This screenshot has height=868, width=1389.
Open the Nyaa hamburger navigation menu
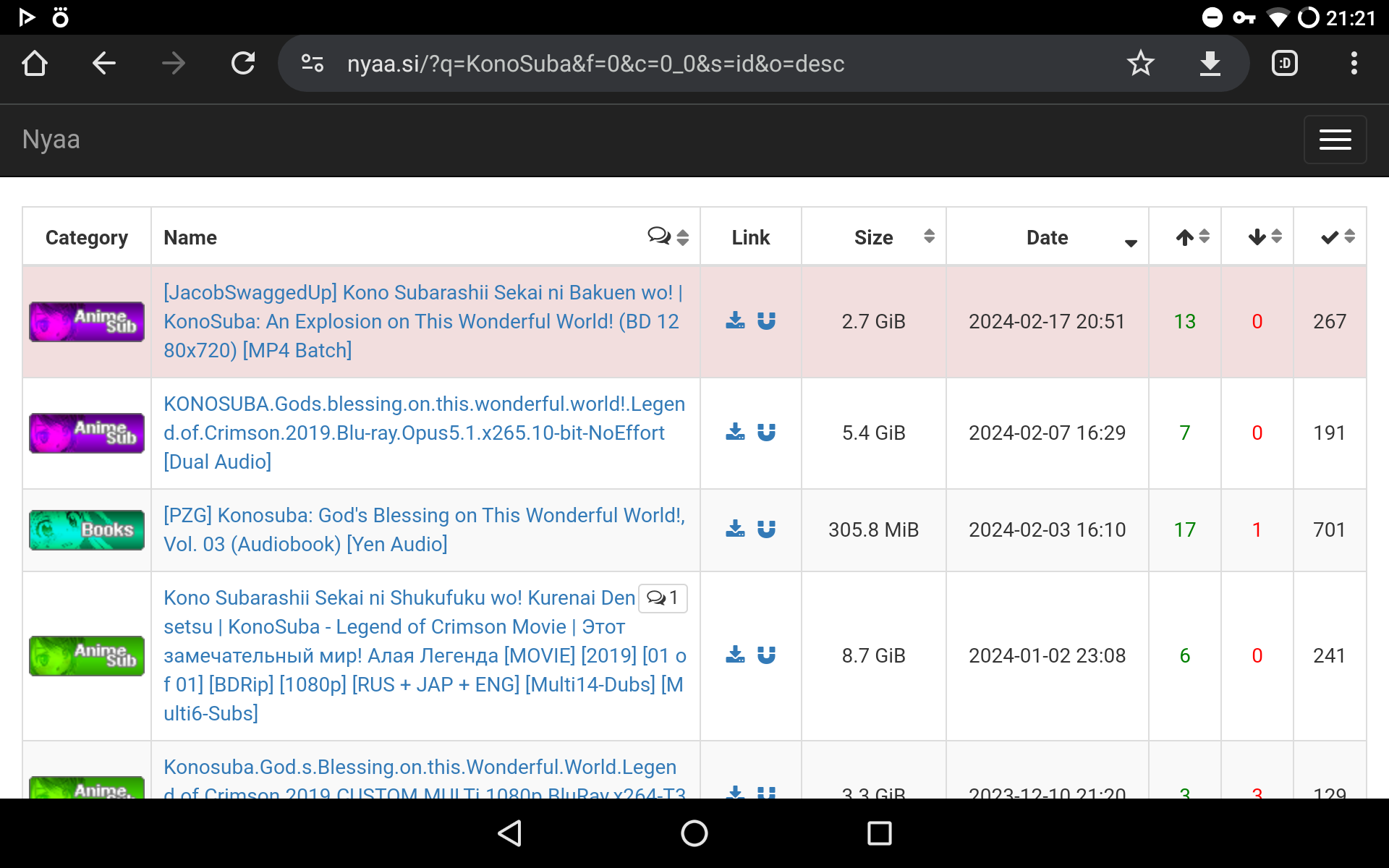[1335, 140]
